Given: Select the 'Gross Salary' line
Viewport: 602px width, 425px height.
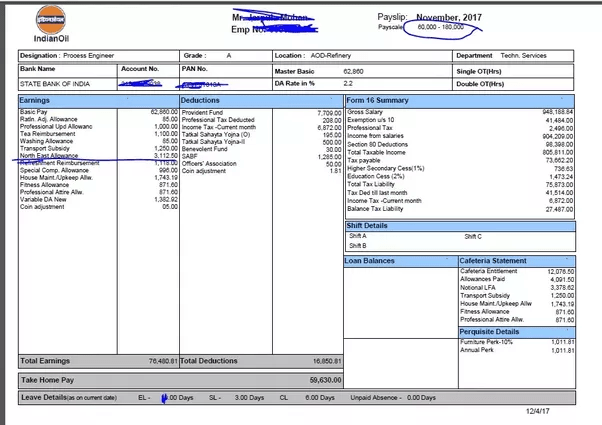Looking at the screenshot, I should point(460,112).
